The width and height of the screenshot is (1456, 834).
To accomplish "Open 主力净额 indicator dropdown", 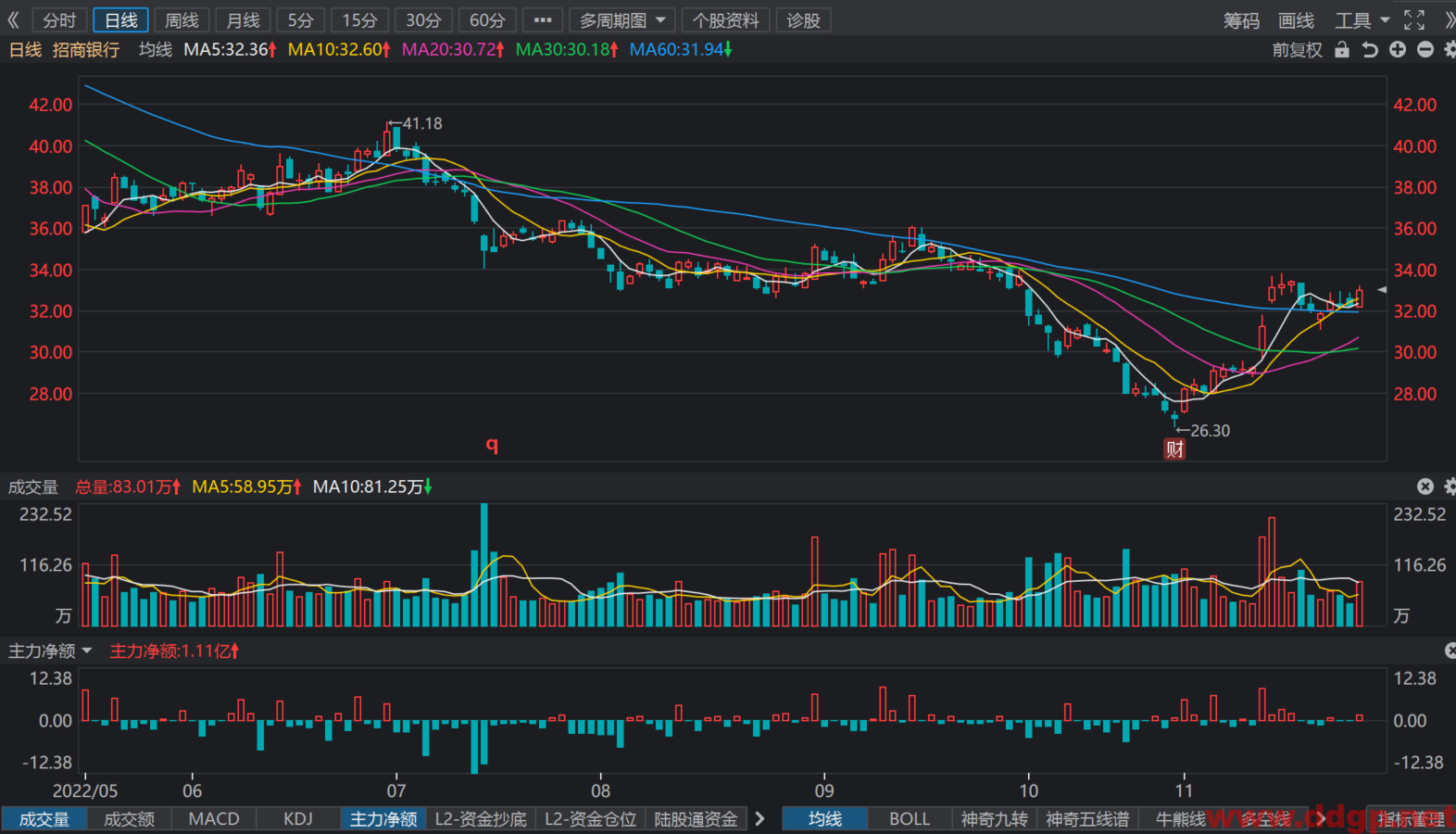I will coord(51,651).
